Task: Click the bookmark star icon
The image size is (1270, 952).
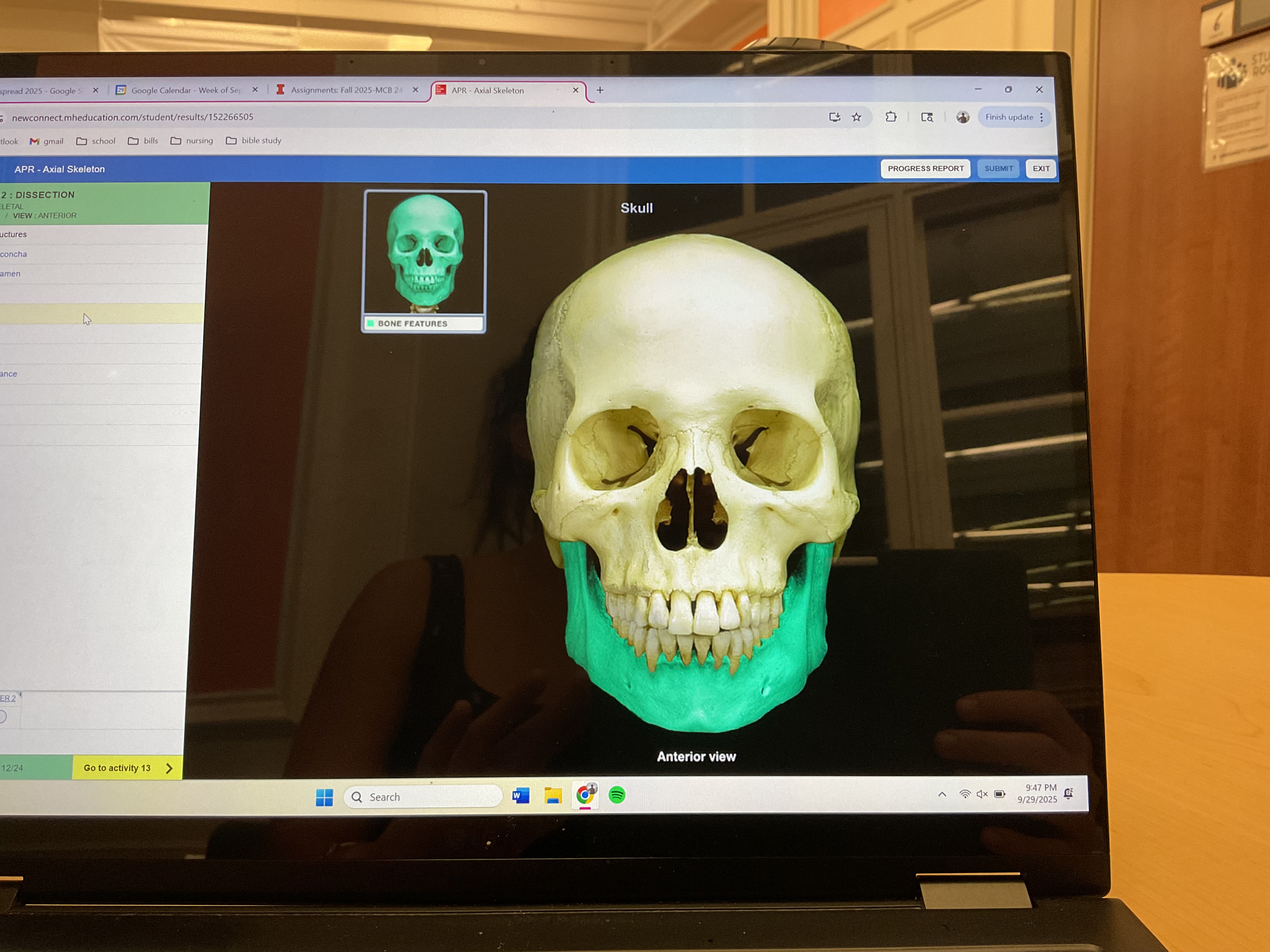Action: [856, 117]
